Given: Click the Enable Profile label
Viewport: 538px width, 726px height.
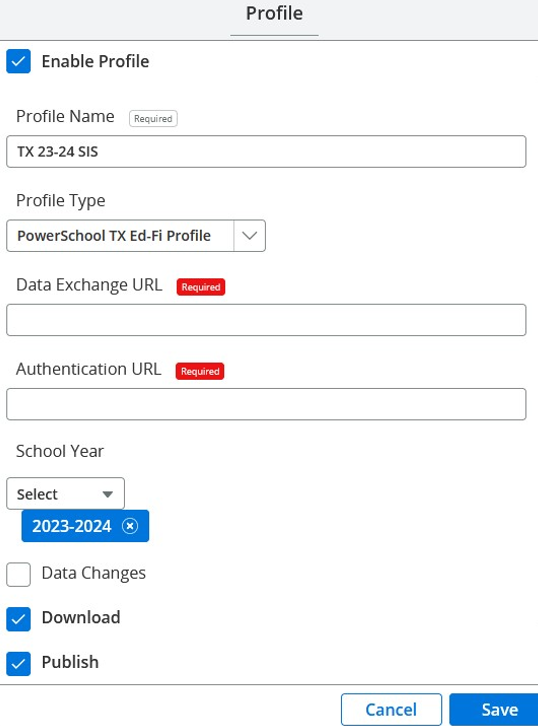Looking at the screenshot, I should [x=95, y=61].
